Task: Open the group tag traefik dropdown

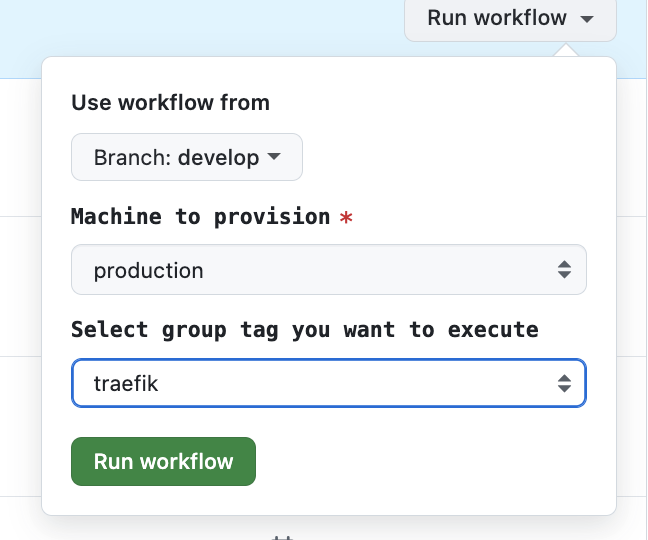Action: (x=328, y=383)
